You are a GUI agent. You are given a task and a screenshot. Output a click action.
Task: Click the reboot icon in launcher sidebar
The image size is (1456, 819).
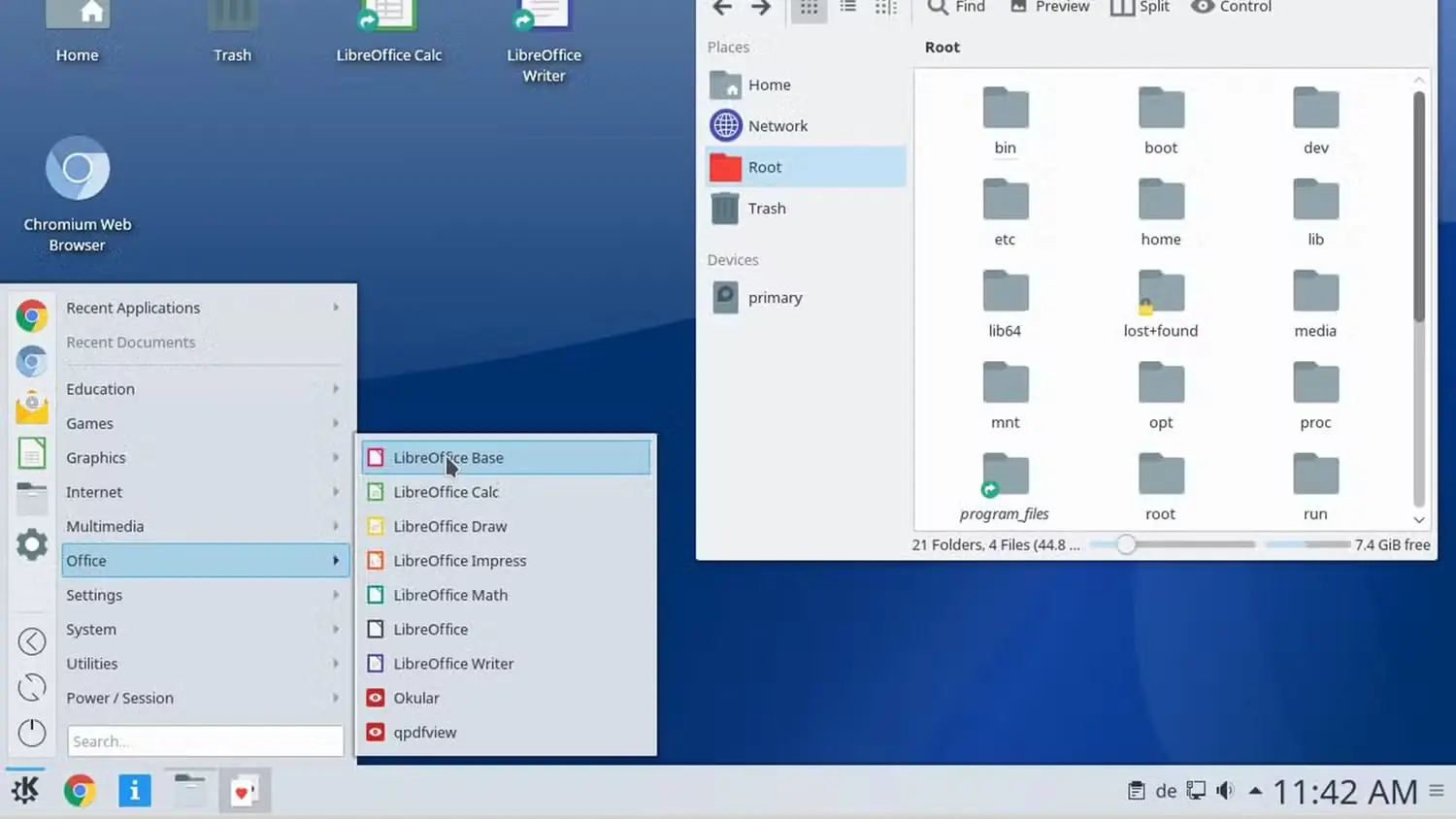(32, 687)
